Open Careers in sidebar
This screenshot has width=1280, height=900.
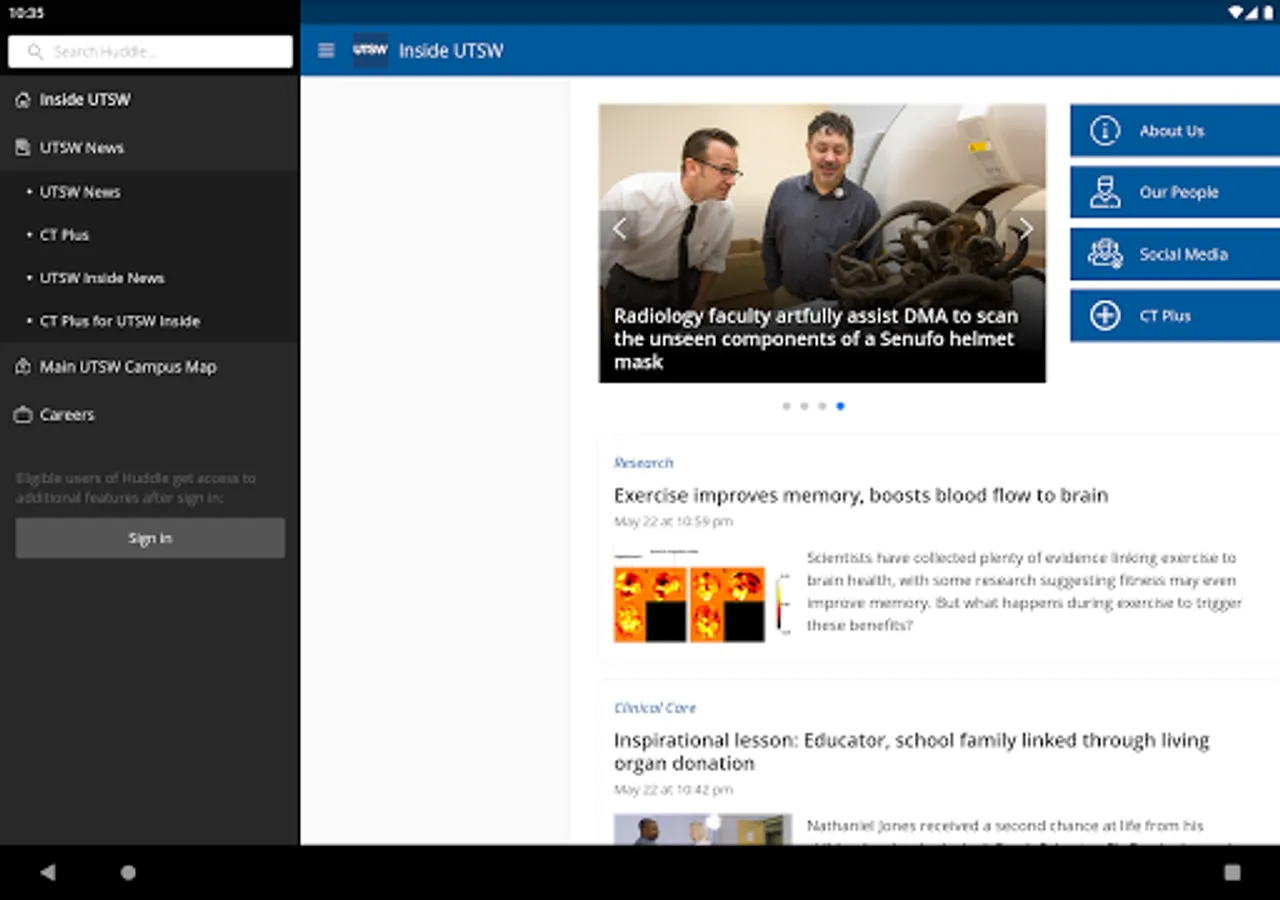(x=150, y=415)
